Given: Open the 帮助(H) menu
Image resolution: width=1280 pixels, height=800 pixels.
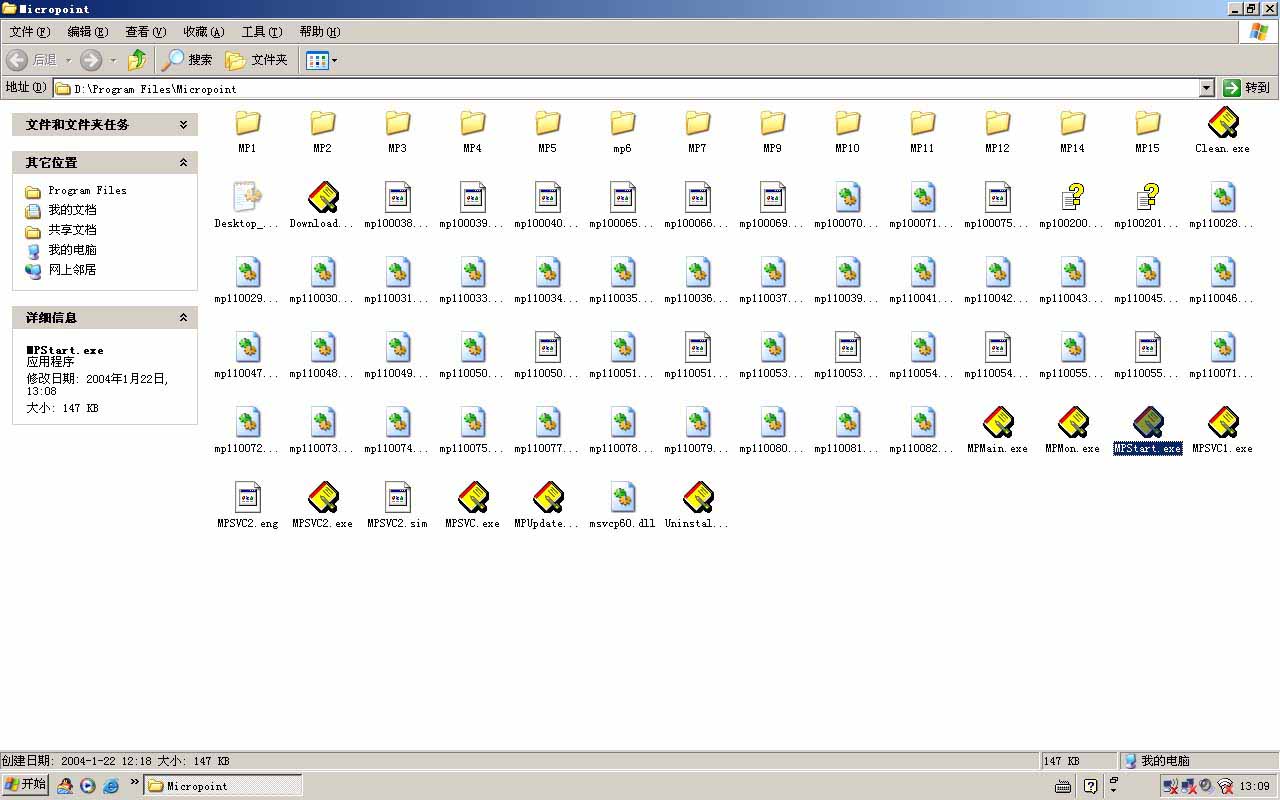Looking at the screenshot, I should tap(320, 32).
